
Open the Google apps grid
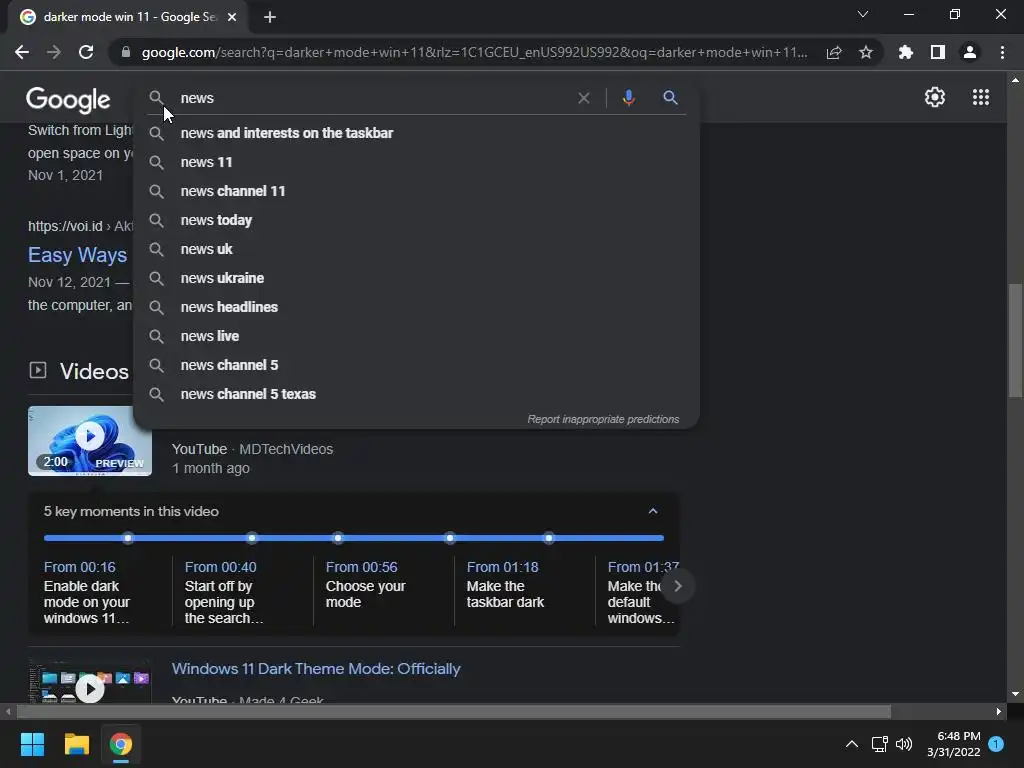tap(981, 97)
